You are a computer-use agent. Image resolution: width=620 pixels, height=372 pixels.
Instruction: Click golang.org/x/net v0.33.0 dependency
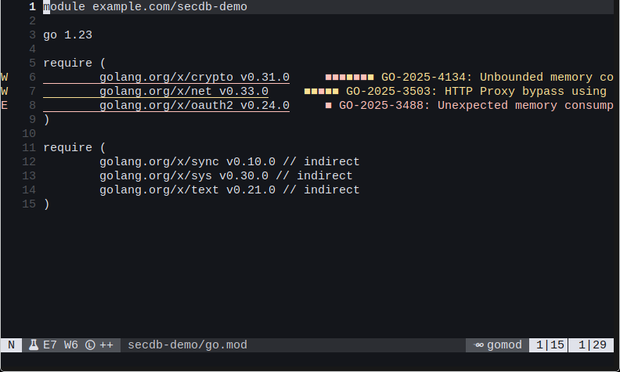pyautogui.click(x=184, y=91)
